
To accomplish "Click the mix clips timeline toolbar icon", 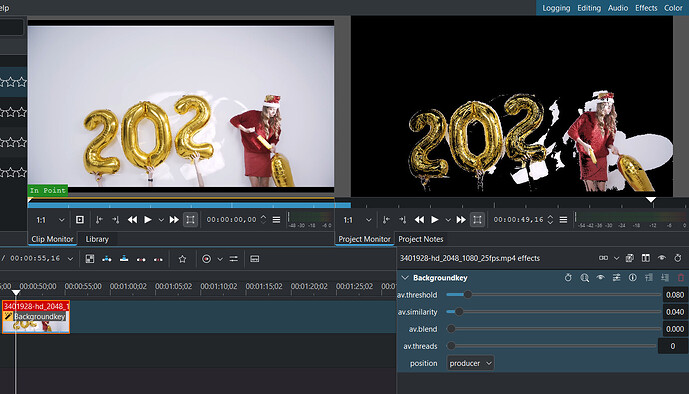I will click(90, 259).
